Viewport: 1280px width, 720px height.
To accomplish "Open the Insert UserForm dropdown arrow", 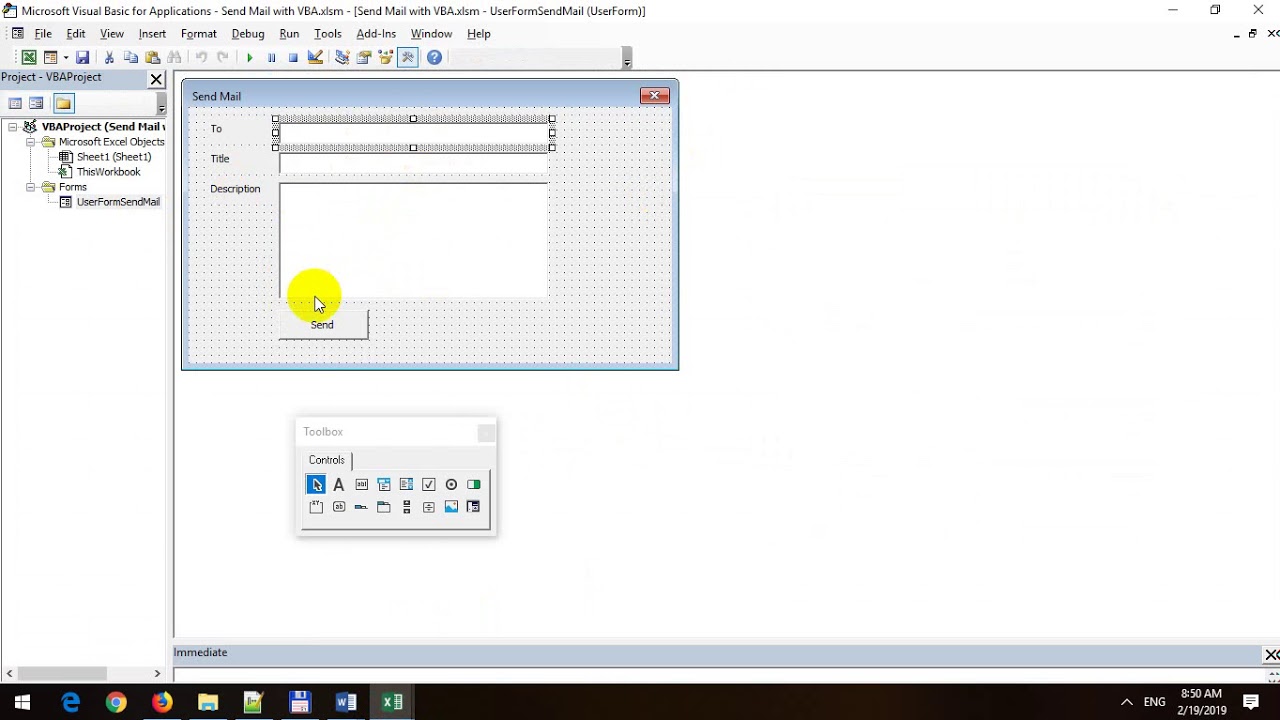I will coord(66,58).
